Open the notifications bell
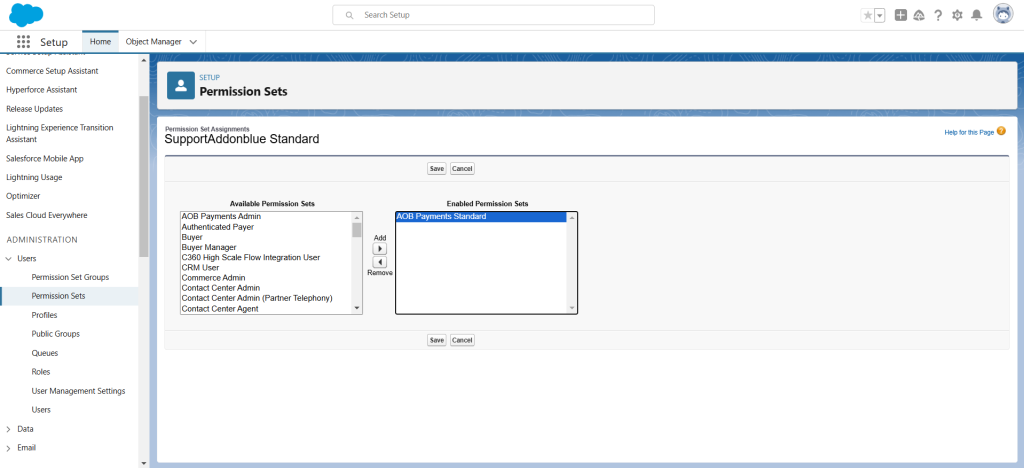This screenshot has height=468, width=1024. (976, 15)
